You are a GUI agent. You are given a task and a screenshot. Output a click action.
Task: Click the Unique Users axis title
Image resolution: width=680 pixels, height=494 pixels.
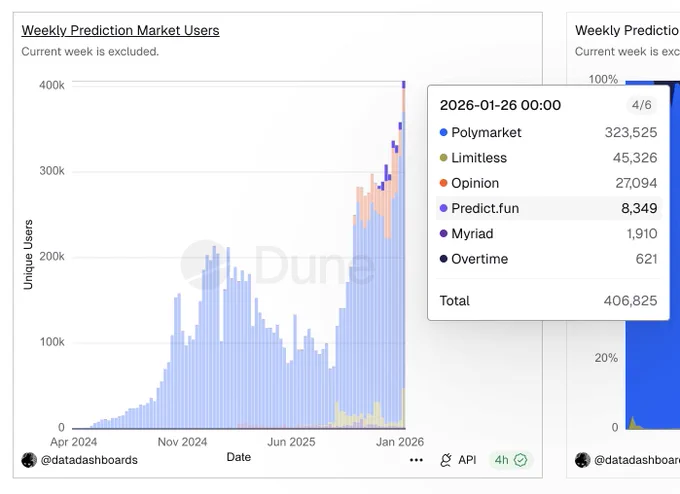[x=28, y=255]
